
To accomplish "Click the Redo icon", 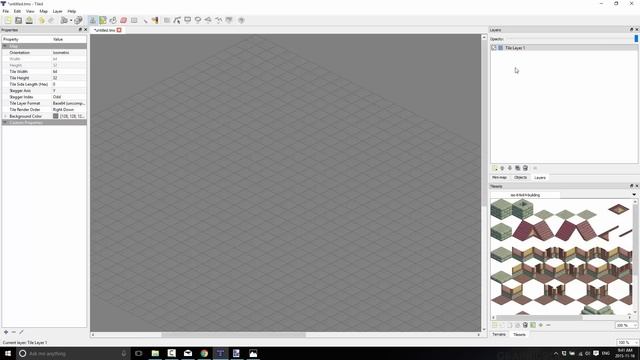I will (x=51, y=20).
